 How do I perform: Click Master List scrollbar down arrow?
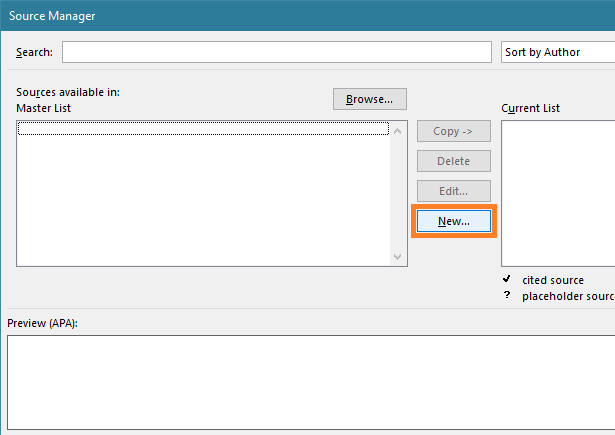397,257
